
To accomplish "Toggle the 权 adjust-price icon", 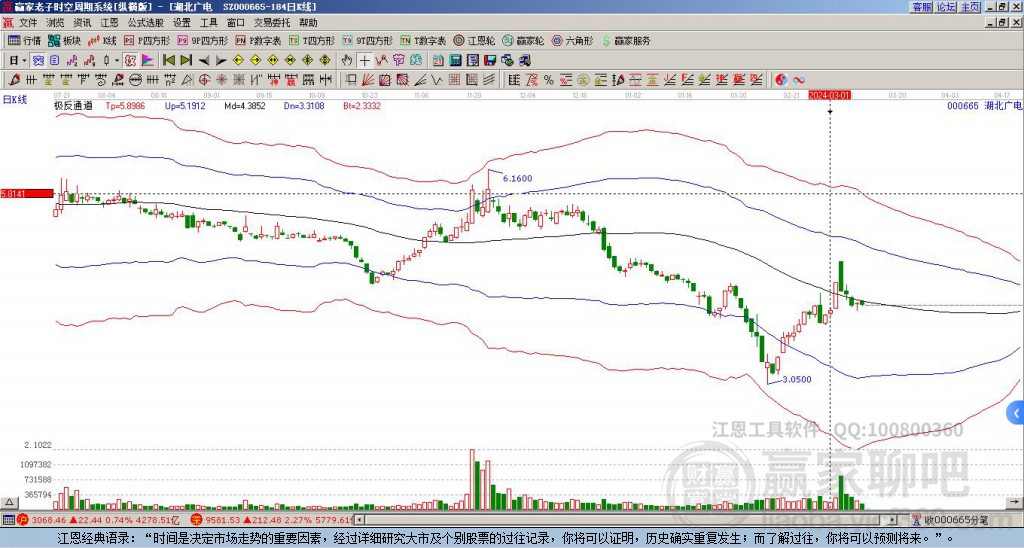I will click(130, 61).
